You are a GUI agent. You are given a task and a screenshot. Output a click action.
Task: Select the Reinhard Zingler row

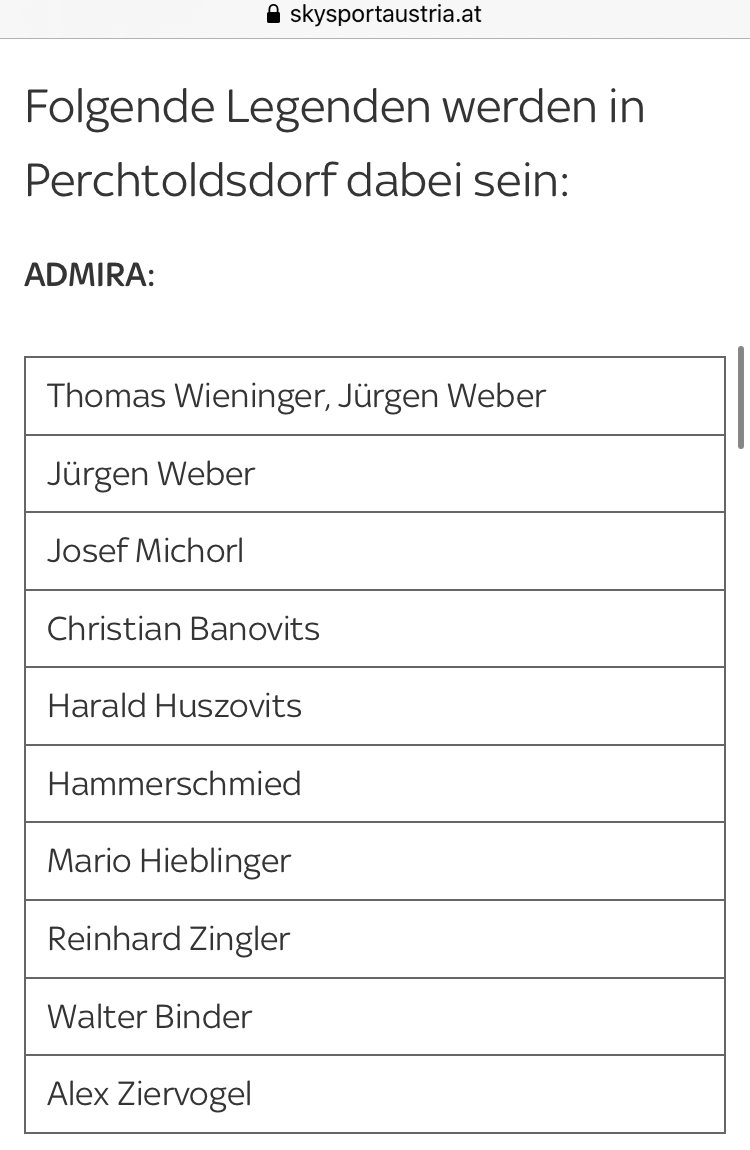[375, 940]
